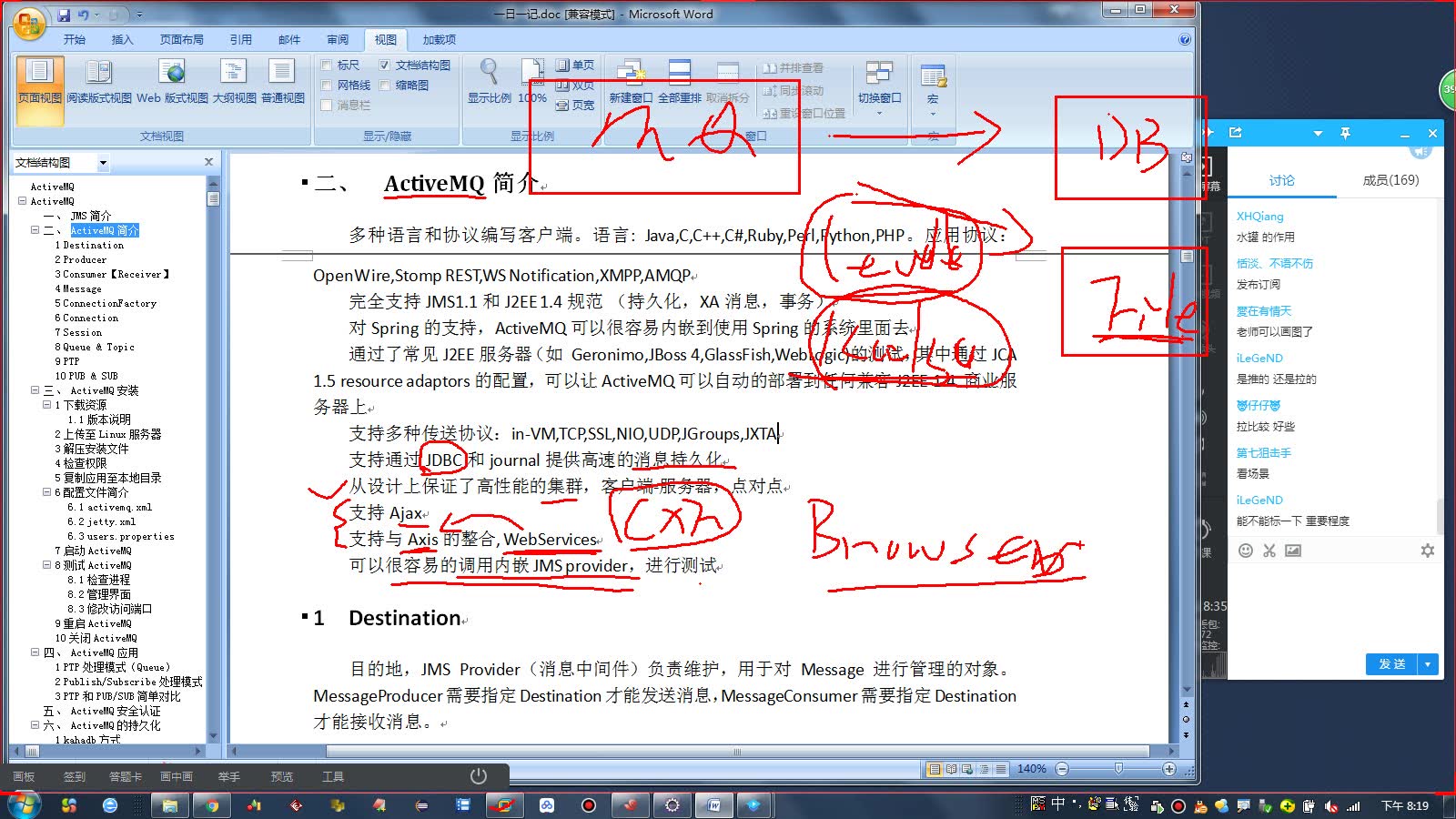Open document map type dropdown arrow
Screen dimensions: 1456x819
tap(103, 163)
